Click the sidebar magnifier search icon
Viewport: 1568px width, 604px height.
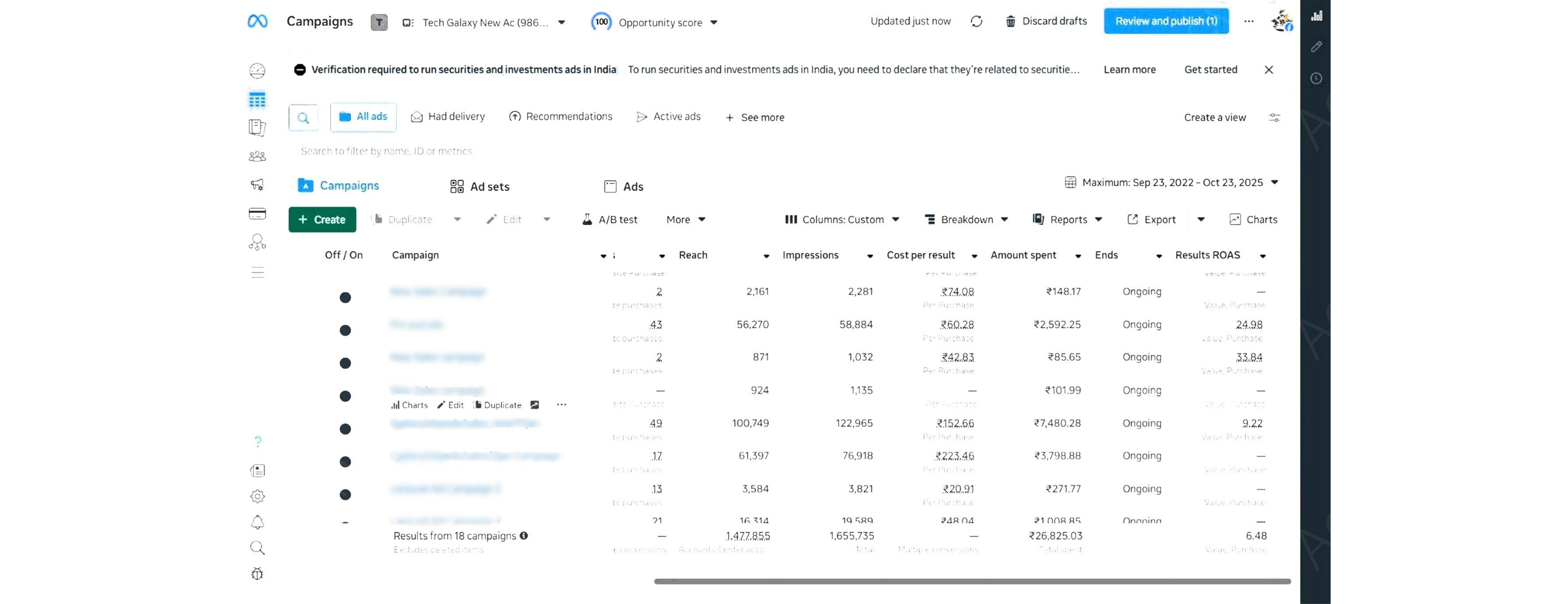tap(258, 548)
